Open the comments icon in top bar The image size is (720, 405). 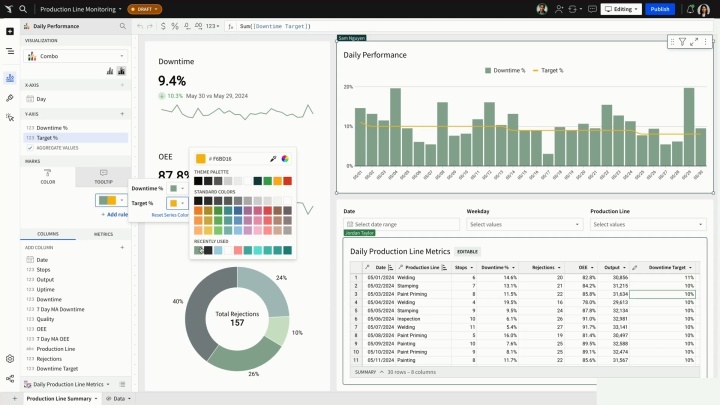pos(592,9)
